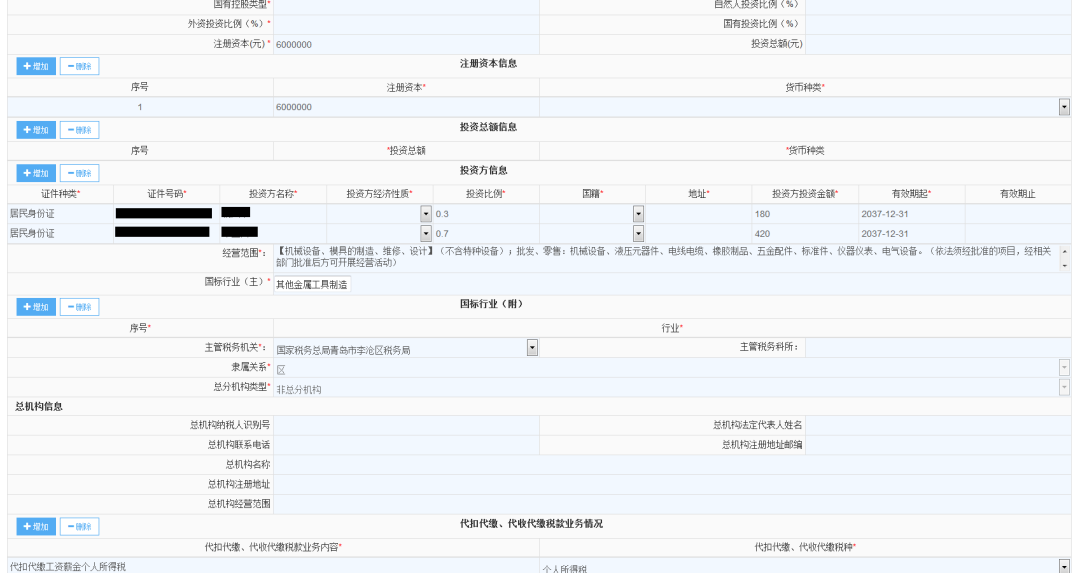Delete a row in 投资方信息 section
This screenshot has height=573, width=1080.
coord(79,173)
